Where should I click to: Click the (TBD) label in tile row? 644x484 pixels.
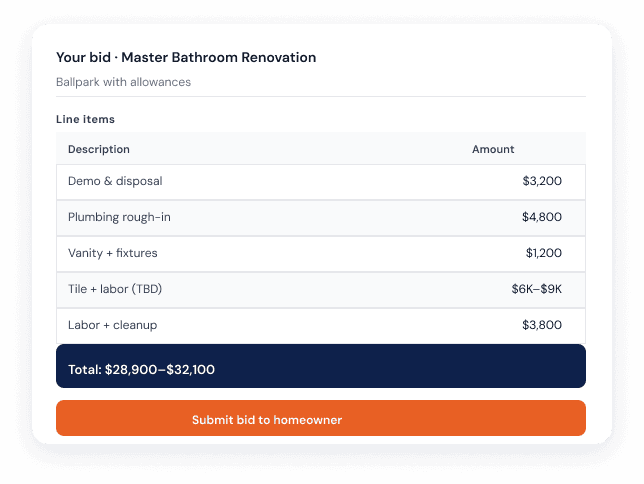(147, 289)
